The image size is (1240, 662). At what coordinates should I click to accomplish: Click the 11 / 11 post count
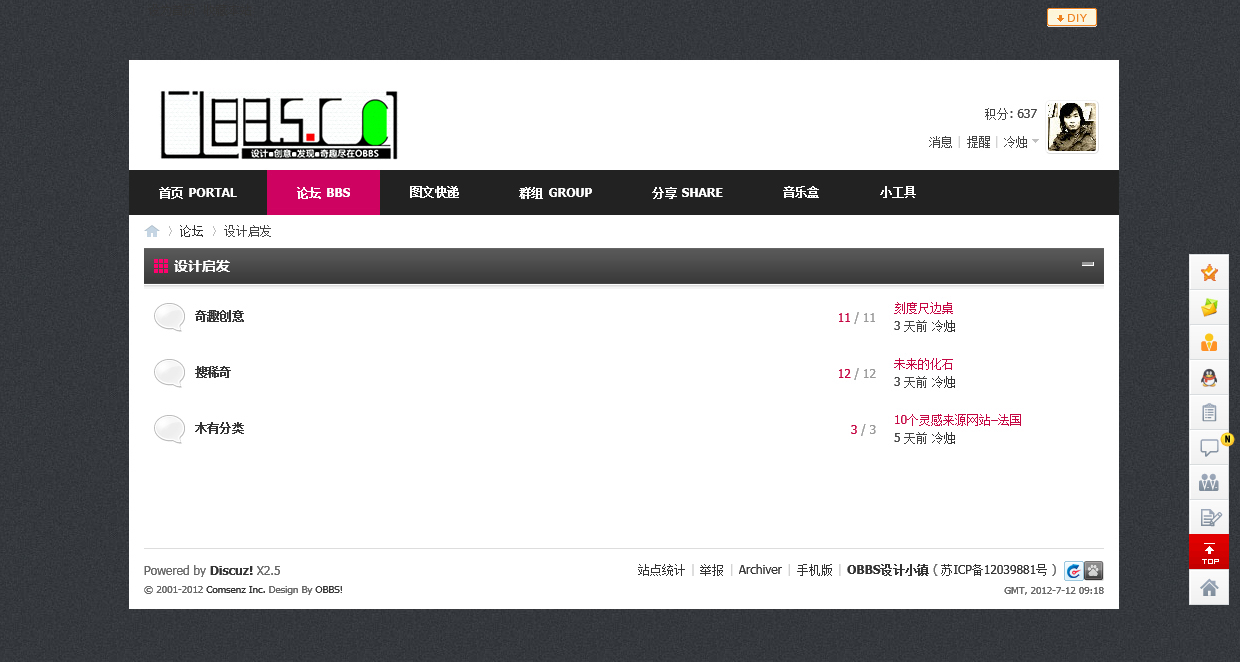(857, 318)
